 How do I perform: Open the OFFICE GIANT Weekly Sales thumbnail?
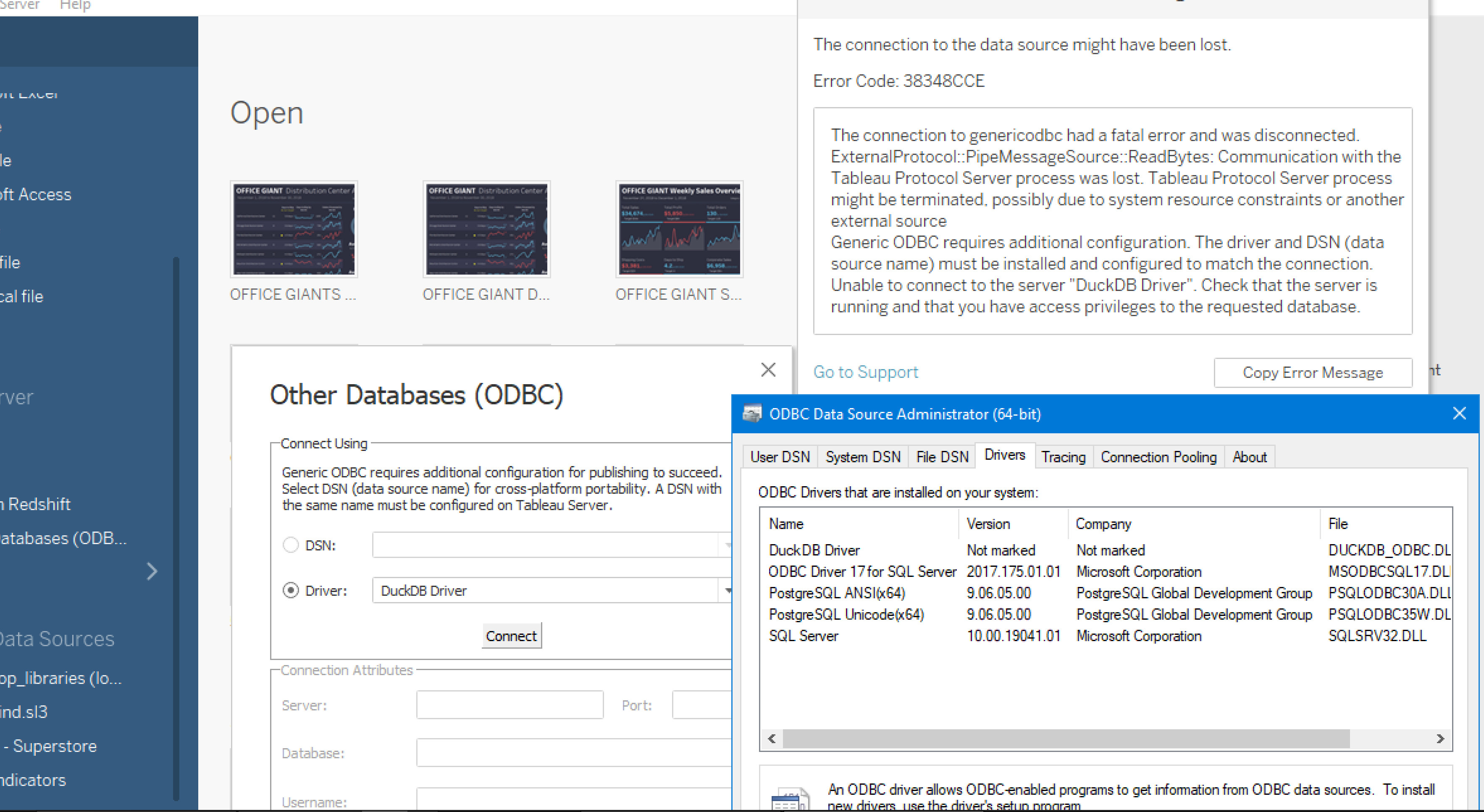point(679,230)
